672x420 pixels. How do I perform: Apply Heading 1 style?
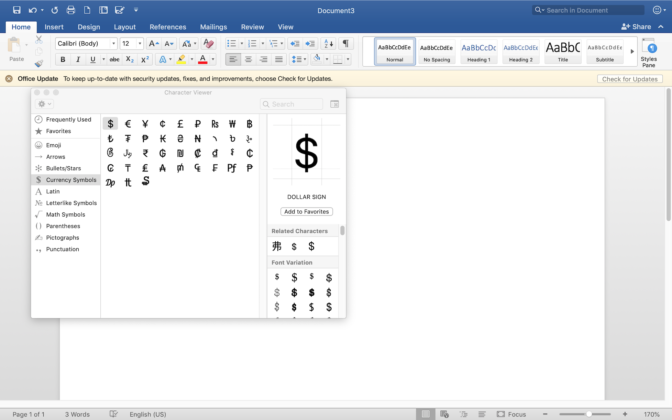479,51
